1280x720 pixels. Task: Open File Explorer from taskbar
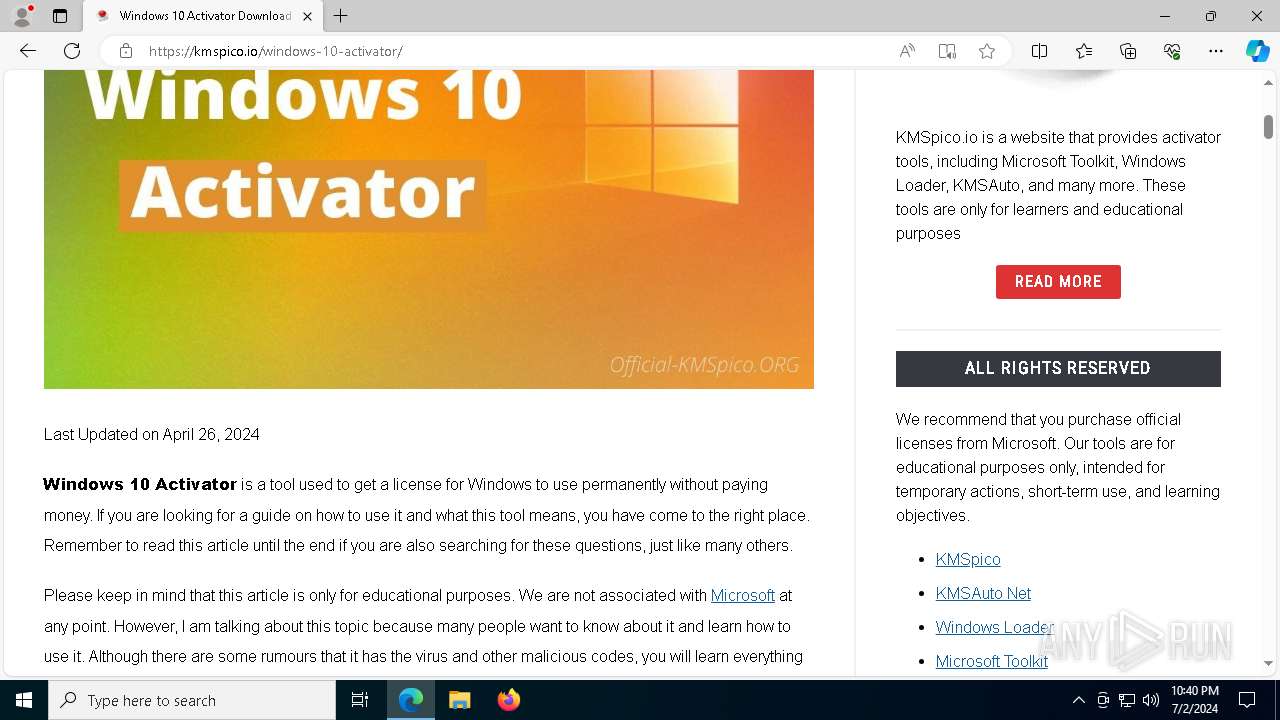459,700
